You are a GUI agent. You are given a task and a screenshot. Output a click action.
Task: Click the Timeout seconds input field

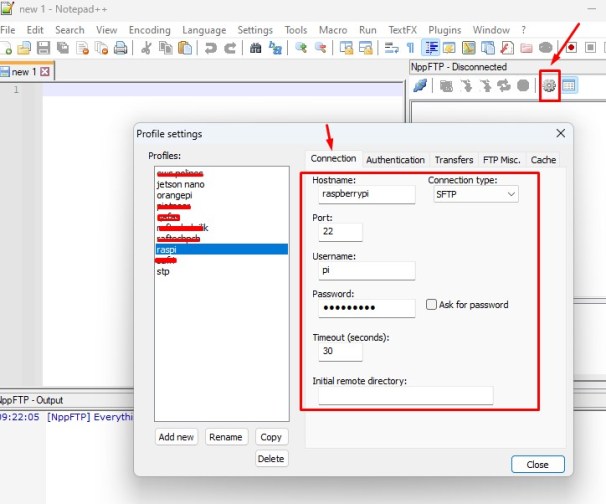340,351
